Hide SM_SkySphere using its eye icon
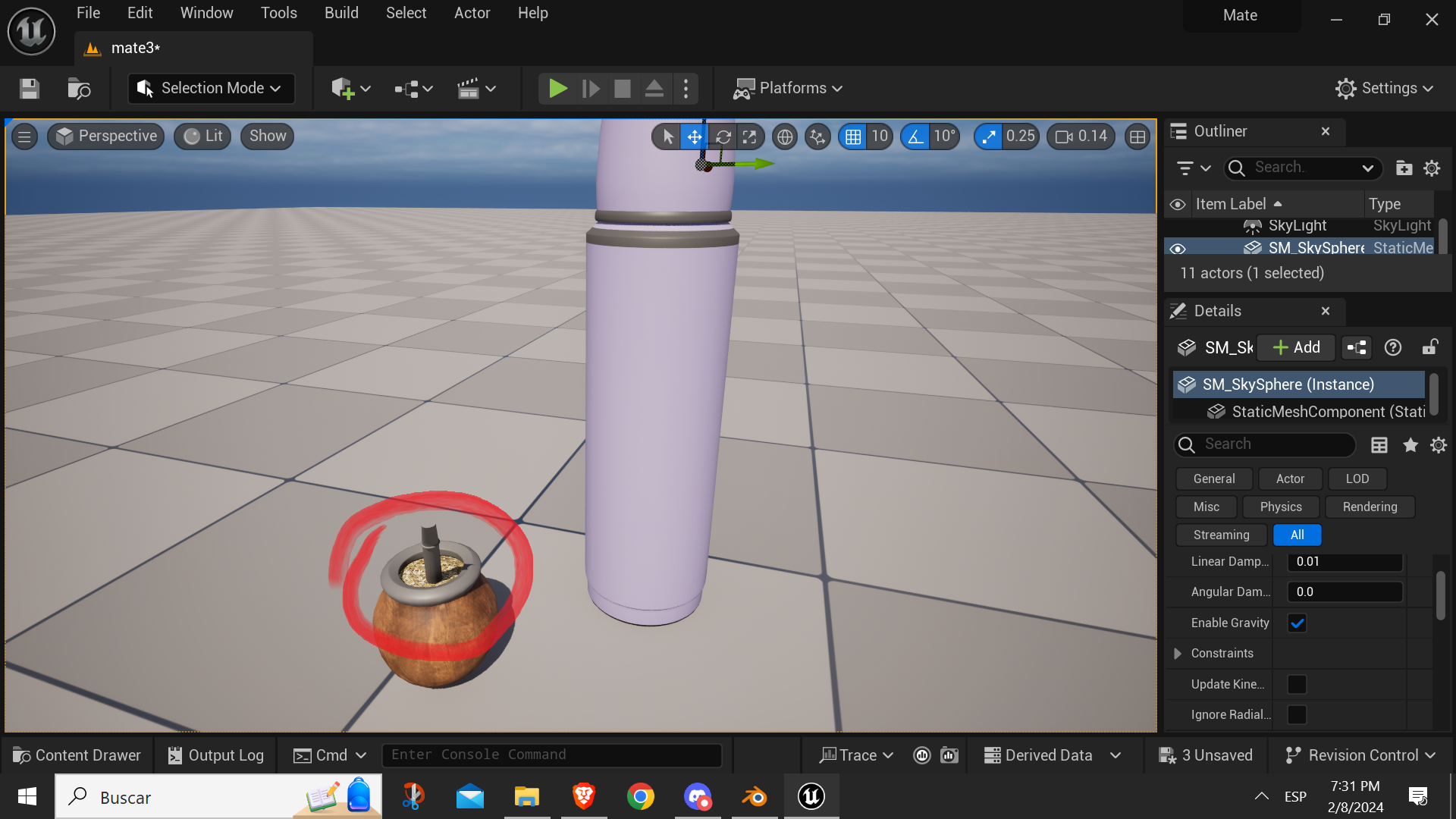The height and width of the screenshot is (819, 1456). (1178, 249)
